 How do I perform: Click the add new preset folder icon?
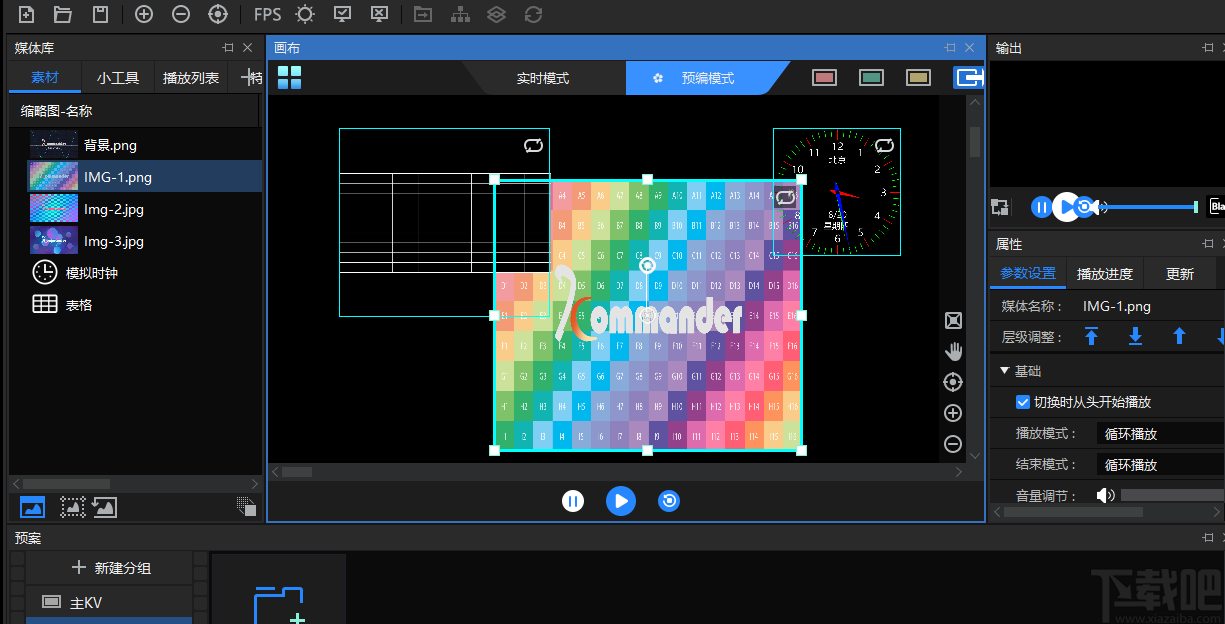(279, 604)
